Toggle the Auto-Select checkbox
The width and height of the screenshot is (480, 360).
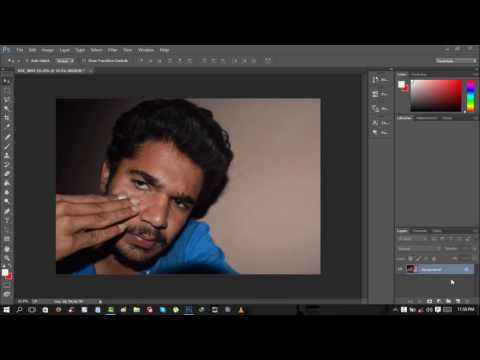coord(27,61)
